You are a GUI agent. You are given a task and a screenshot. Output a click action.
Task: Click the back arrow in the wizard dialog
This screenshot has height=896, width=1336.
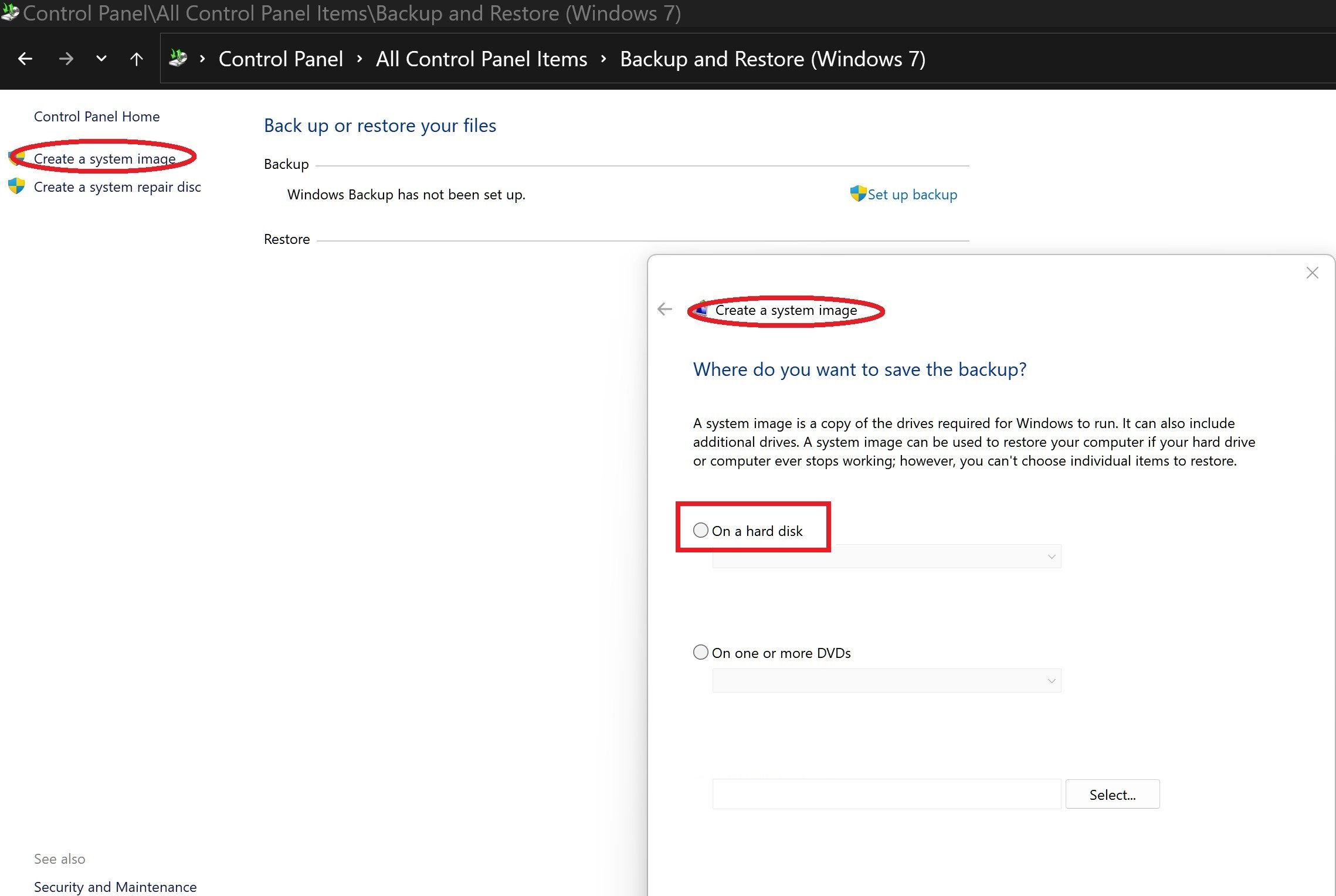click(x=664, y=309)
